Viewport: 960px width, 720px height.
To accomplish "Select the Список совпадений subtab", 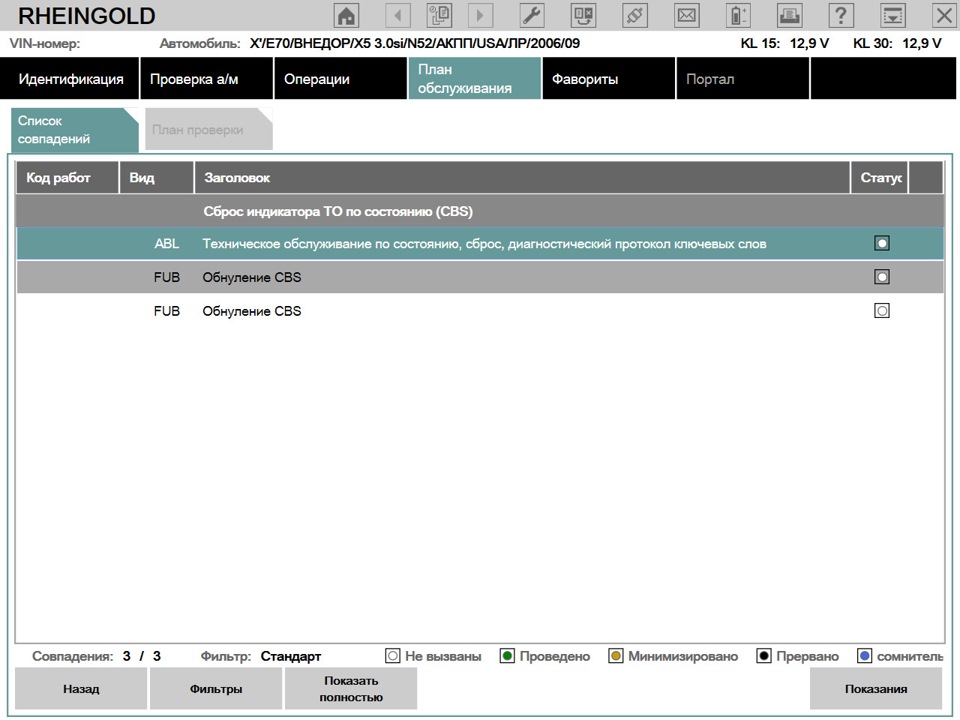I will click(75, 130).
